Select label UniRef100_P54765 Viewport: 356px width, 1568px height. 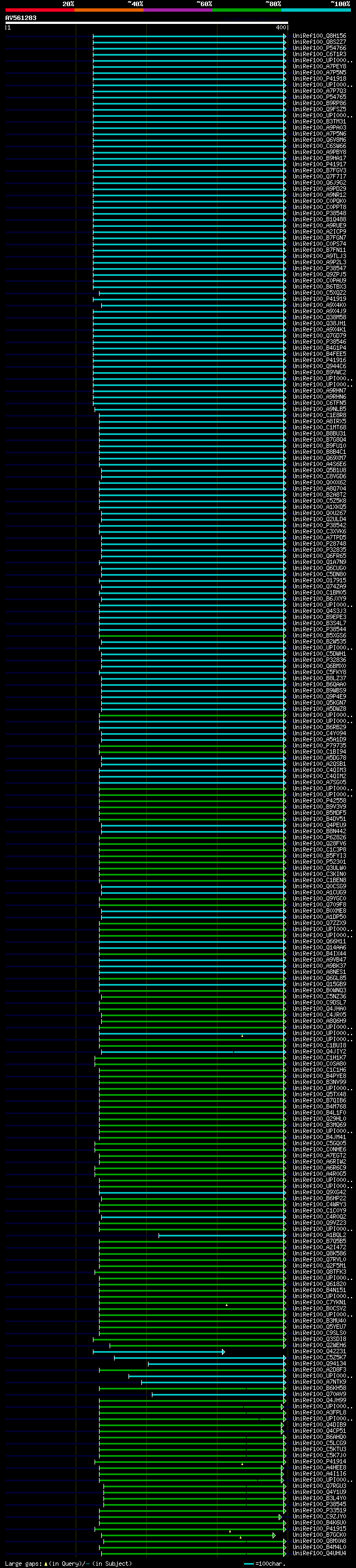(x=319, y=97)
